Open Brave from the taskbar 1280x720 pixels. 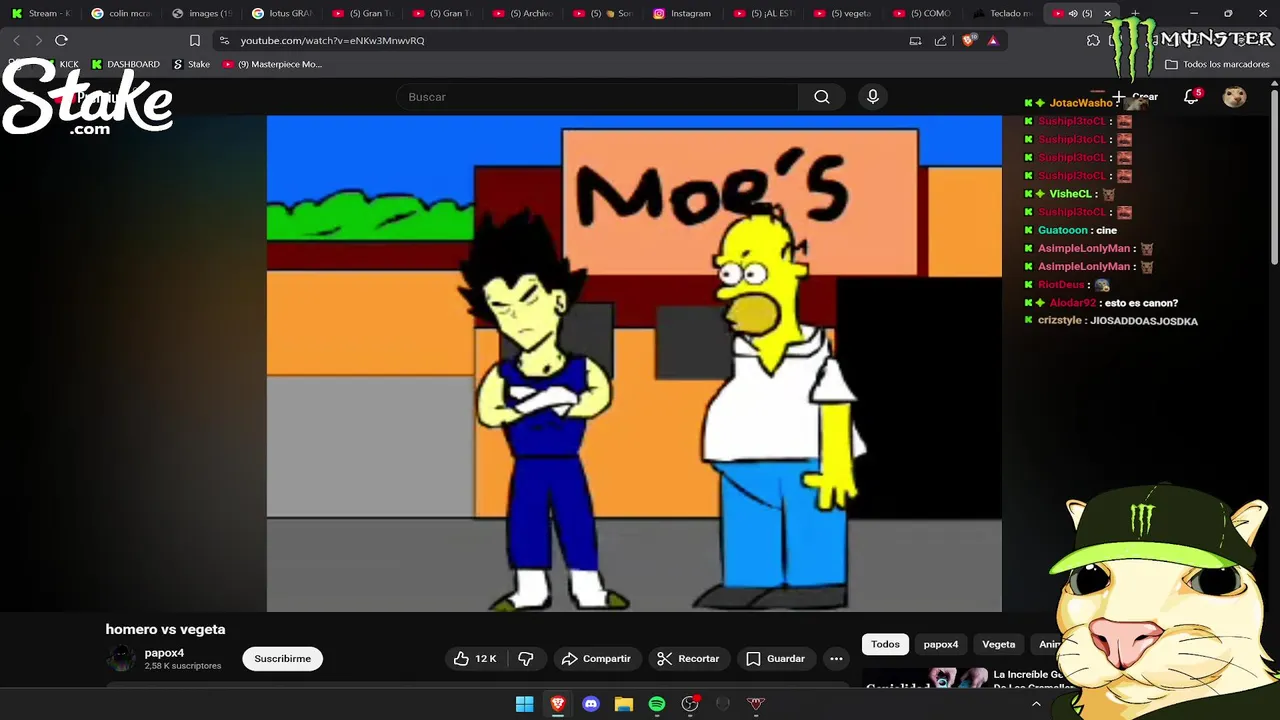558,704
